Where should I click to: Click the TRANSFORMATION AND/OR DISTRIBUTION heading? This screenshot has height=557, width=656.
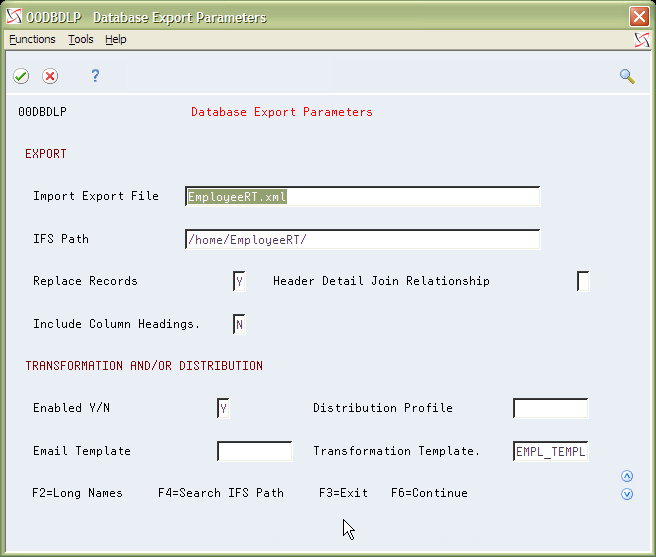(144, 366)
